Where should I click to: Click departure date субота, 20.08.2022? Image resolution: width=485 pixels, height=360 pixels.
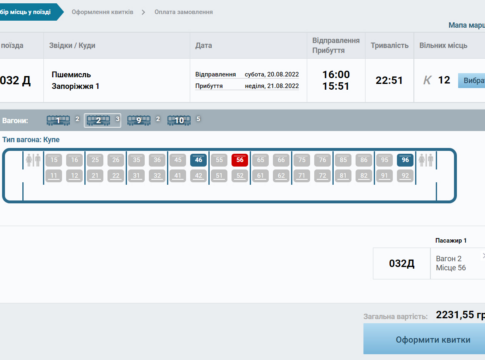point(272,74)
